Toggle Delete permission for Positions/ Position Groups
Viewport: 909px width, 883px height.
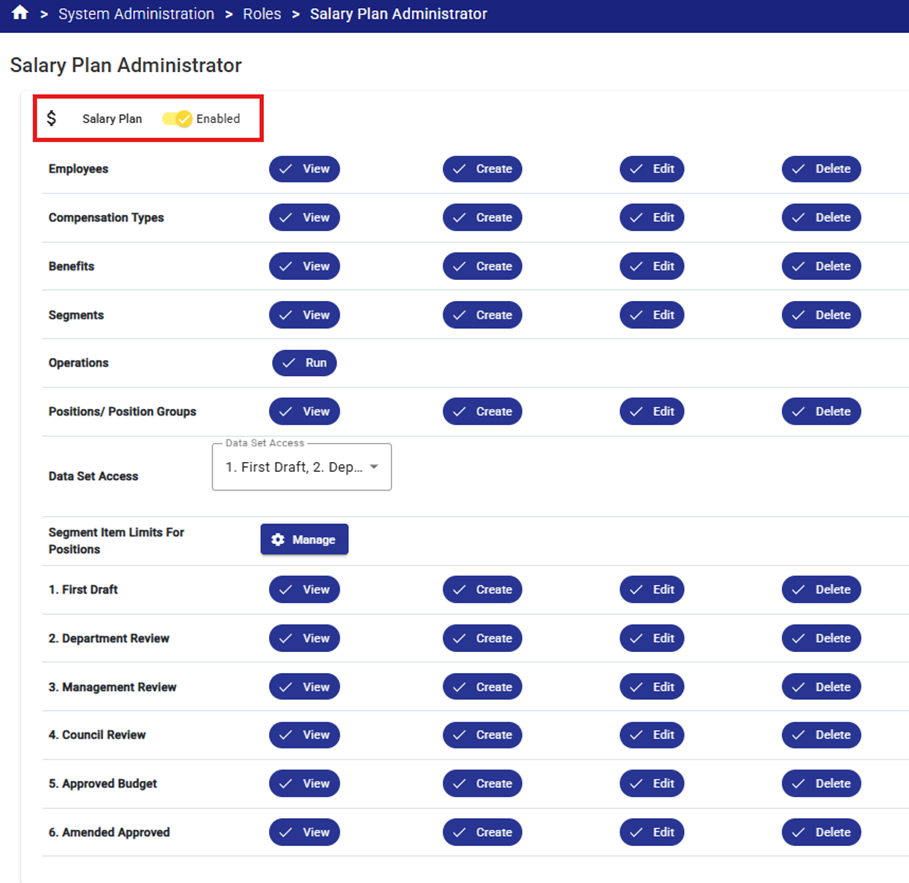(x=821, y=411)
